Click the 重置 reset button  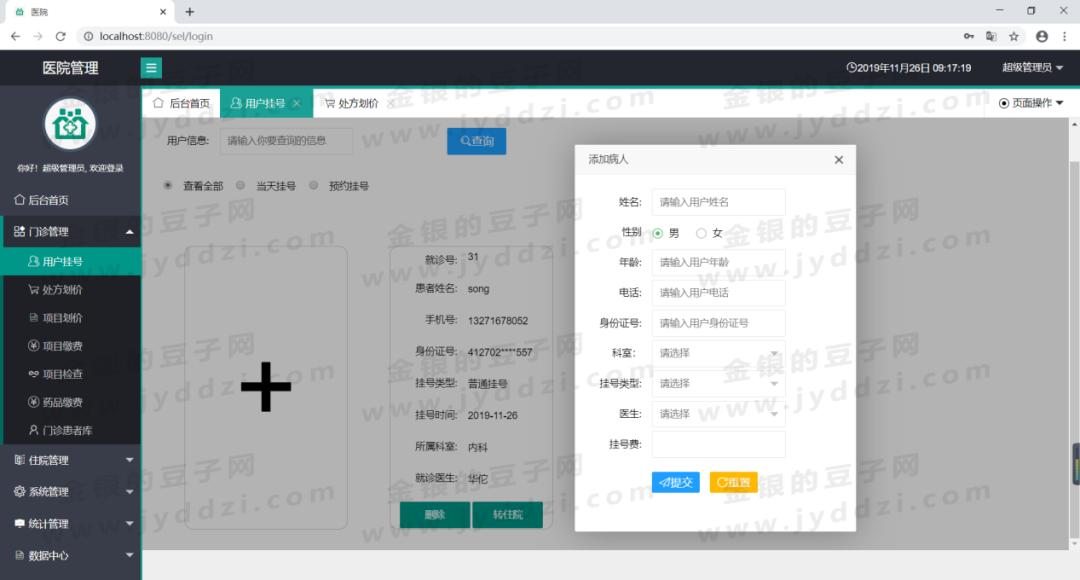coord(734,482)
